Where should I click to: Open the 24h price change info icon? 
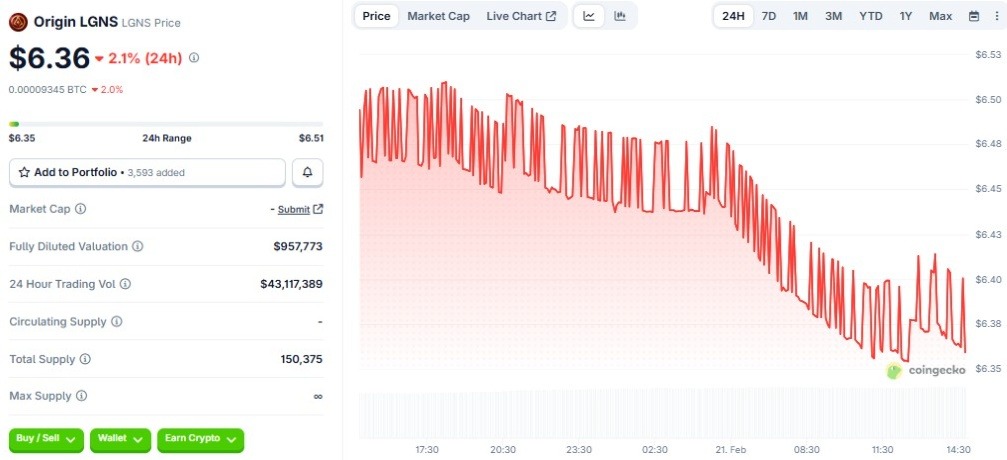pyautogui.click(x=194, y=58)
